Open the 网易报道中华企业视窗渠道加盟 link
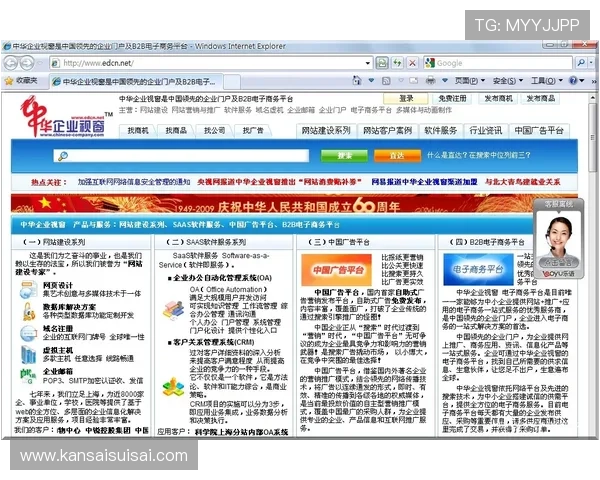600x480 pixels. point(424,182)
